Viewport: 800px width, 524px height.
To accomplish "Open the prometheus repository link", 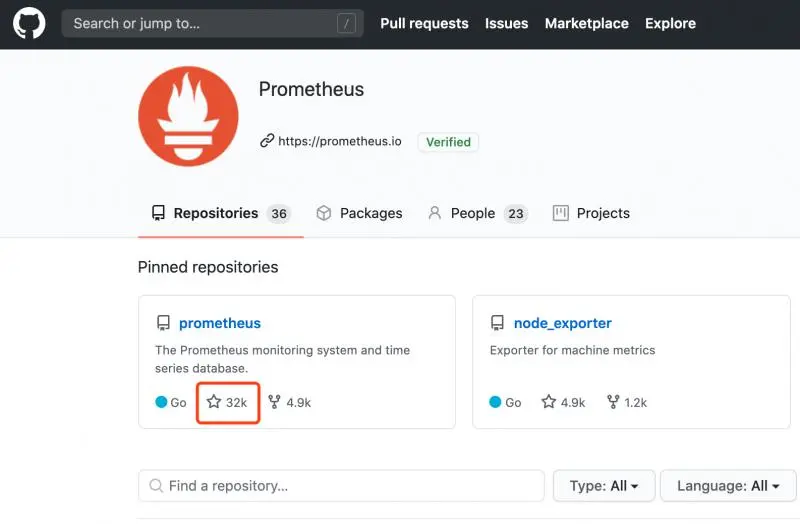I will pos(220,323).
